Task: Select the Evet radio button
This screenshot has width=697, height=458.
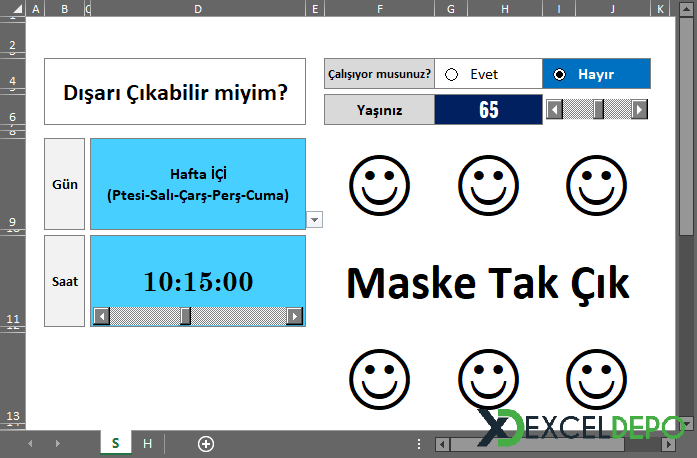Action: coord(452,74)
